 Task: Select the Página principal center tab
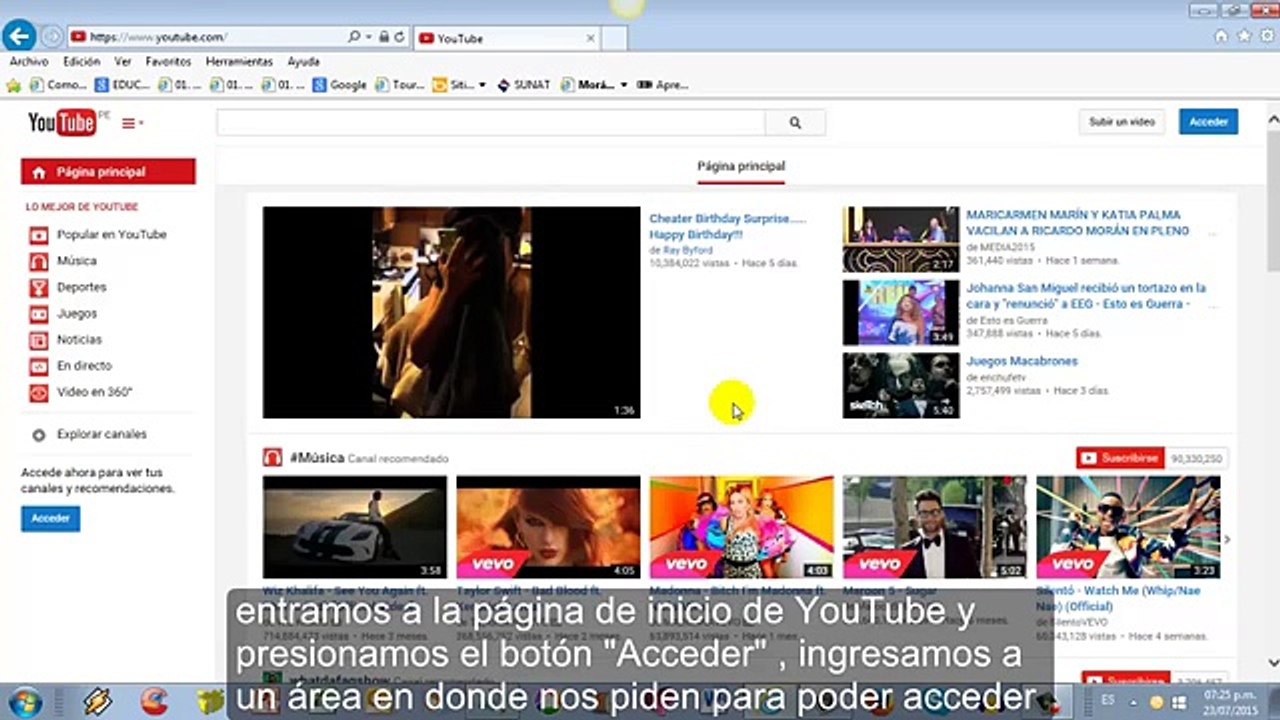[741, 167]
